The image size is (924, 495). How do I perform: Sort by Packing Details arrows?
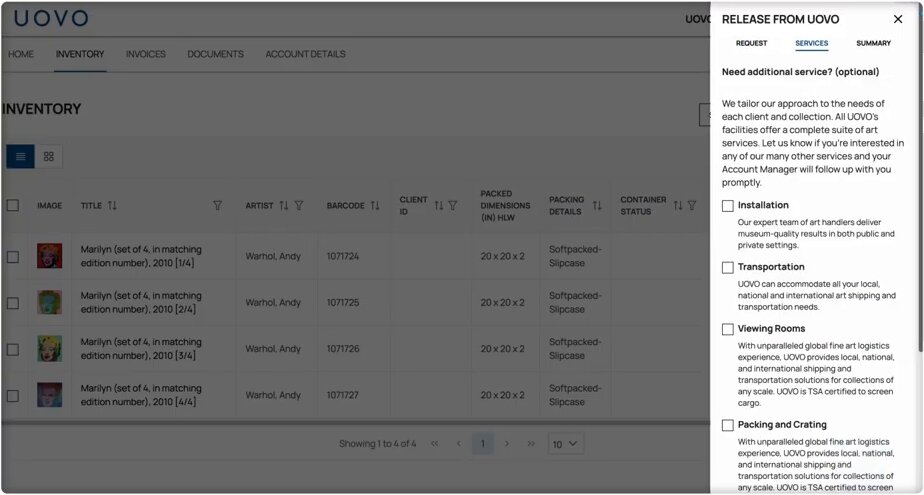tap(597, 205)
